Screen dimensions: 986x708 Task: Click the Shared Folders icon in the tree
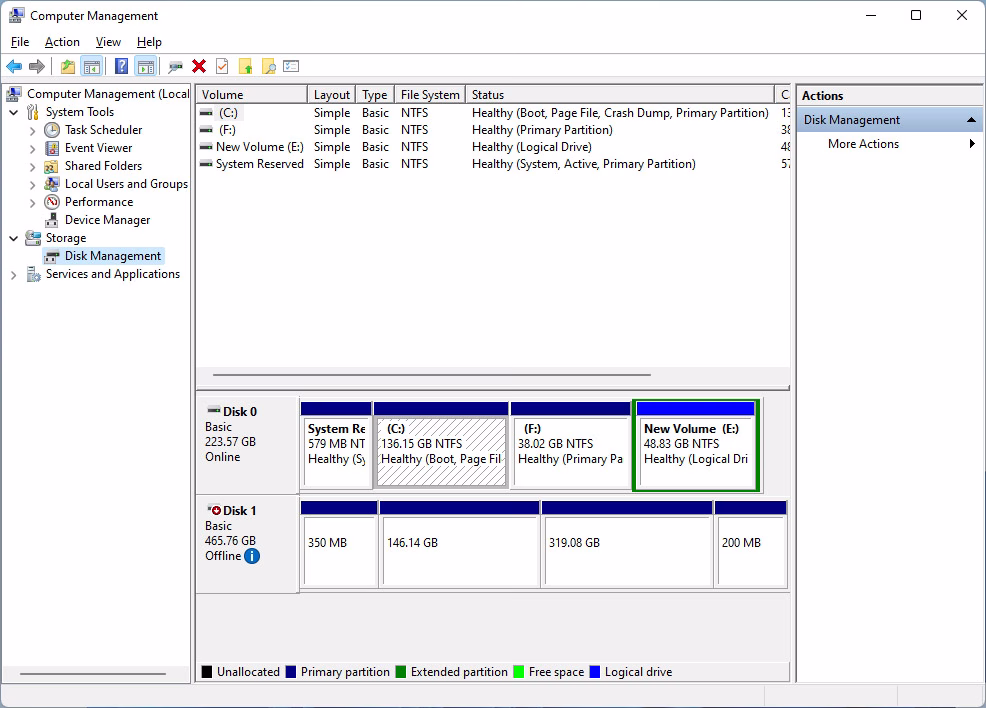click(52, 166)
